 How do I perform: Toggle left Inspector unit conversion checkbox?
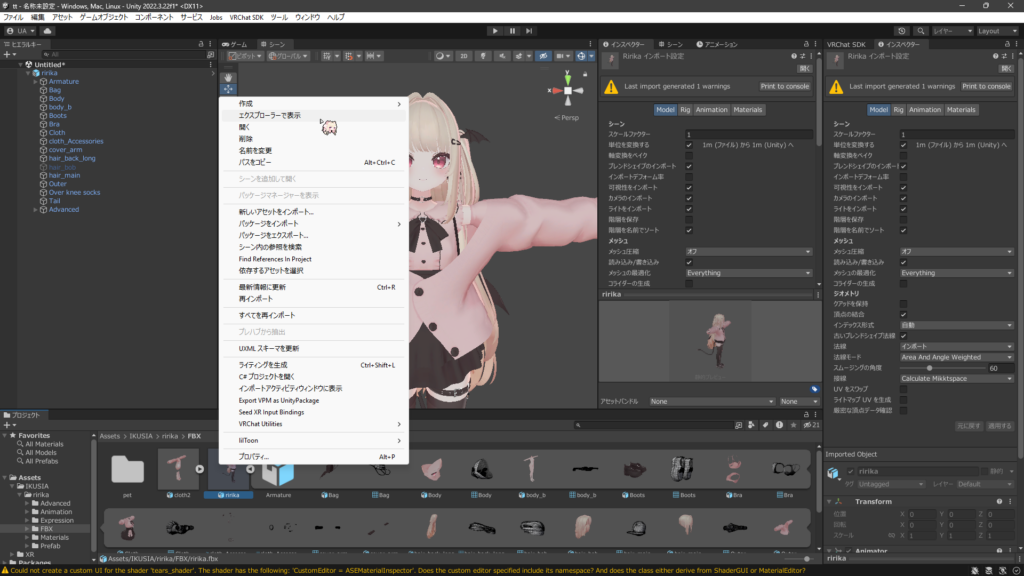click(689, 145)
